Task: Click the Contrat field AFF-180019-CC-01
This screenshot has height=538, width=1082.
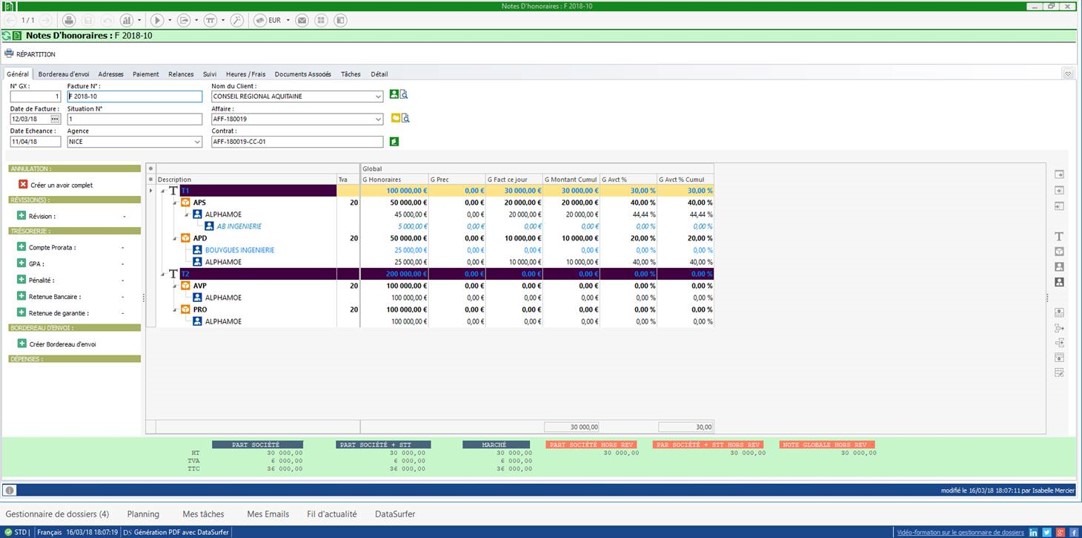Action: (297, 142)
